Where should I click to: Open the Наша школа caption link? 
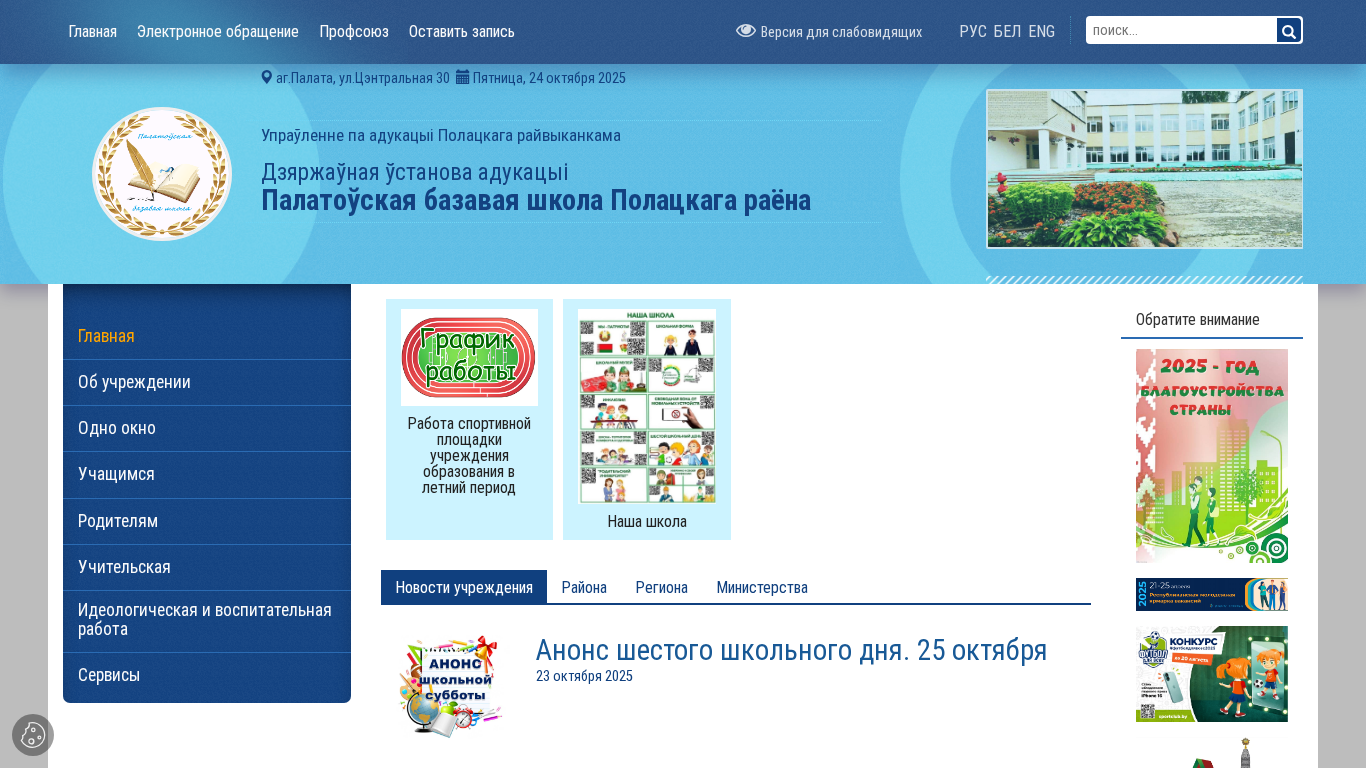click(x=647, y=522)
